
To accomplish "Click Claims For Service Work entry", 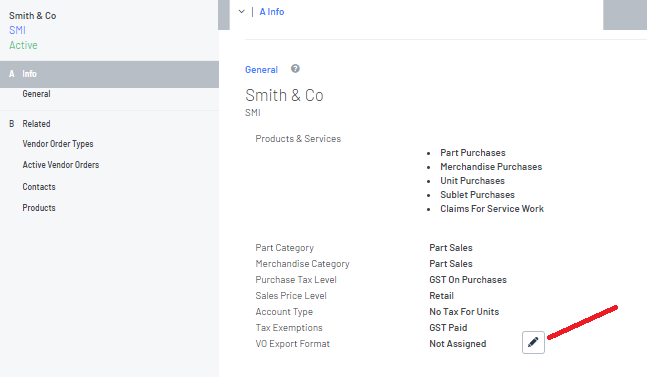I will point(492,209).
